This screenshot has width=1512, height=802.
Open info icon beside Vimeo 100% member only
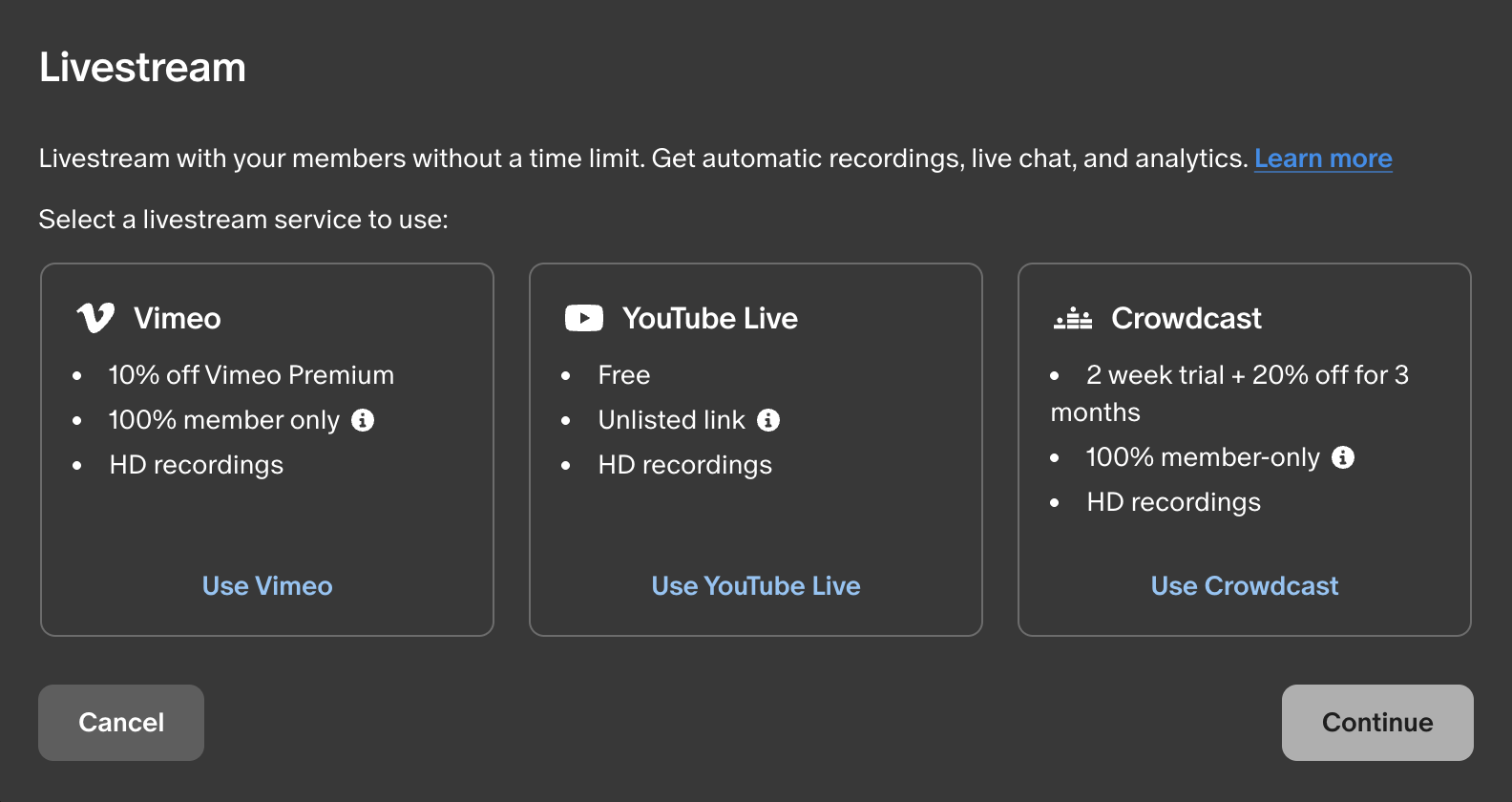(x=363, y=420)
